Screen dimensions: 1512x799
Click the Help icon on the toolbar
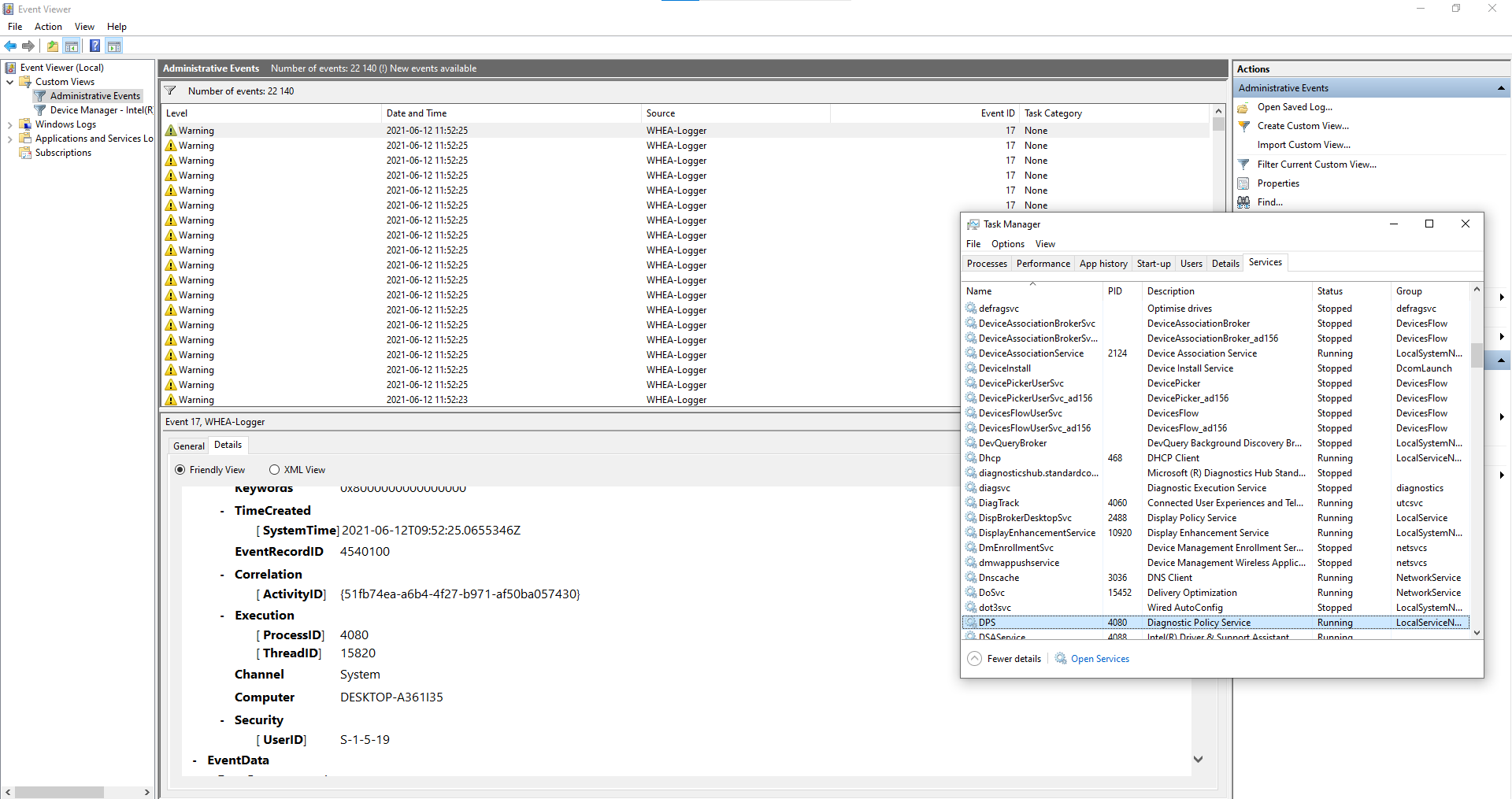tap(94, 46)
